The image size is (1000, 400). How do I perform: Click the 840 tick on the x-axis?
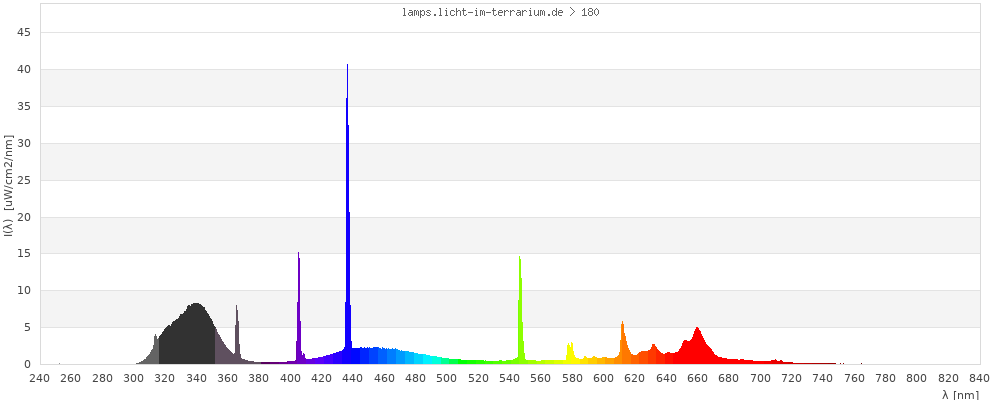coord(979,378)
